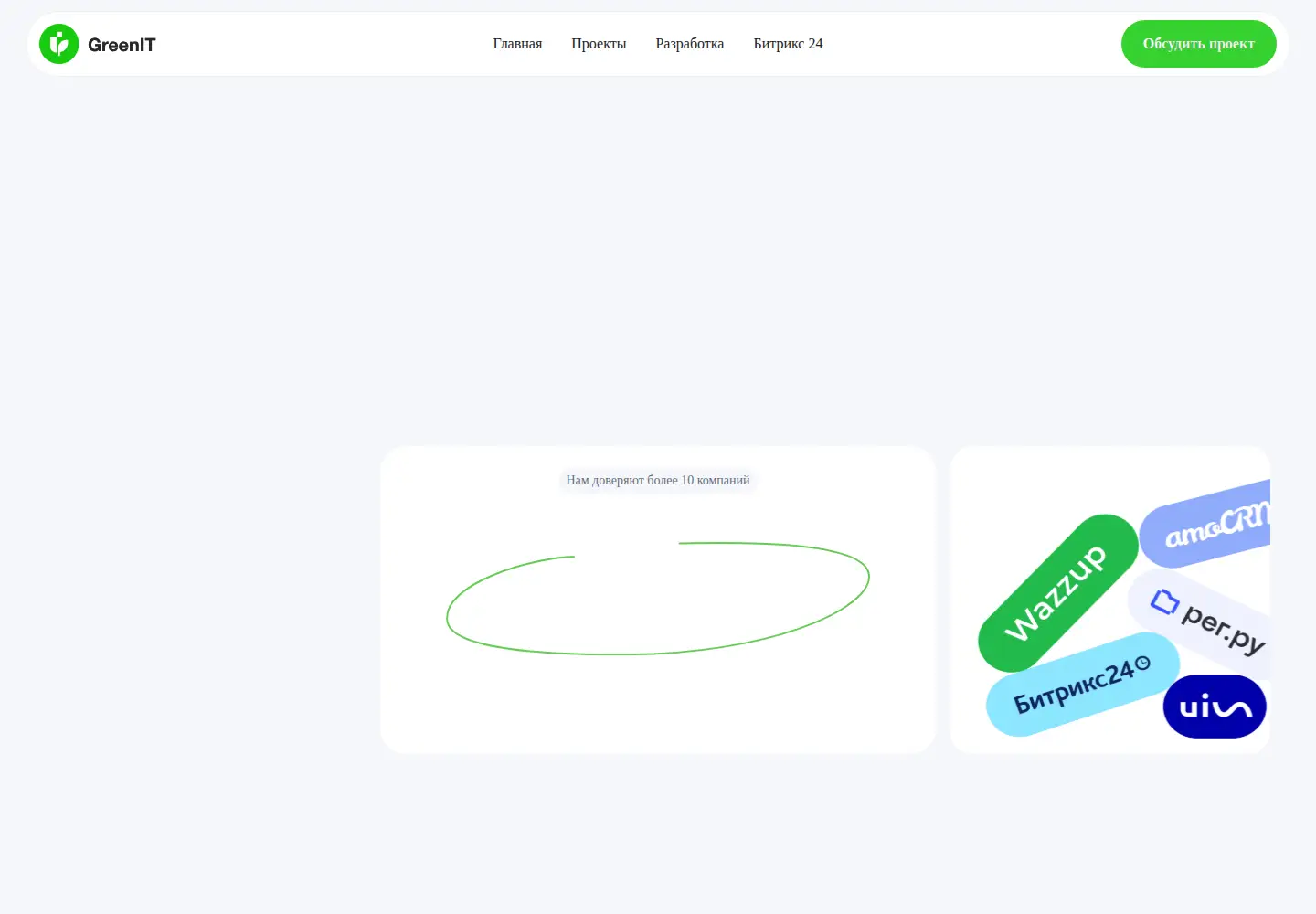Click the Битрикс24 logo badge
The image size is (1316, 914).
(1083, 685)
